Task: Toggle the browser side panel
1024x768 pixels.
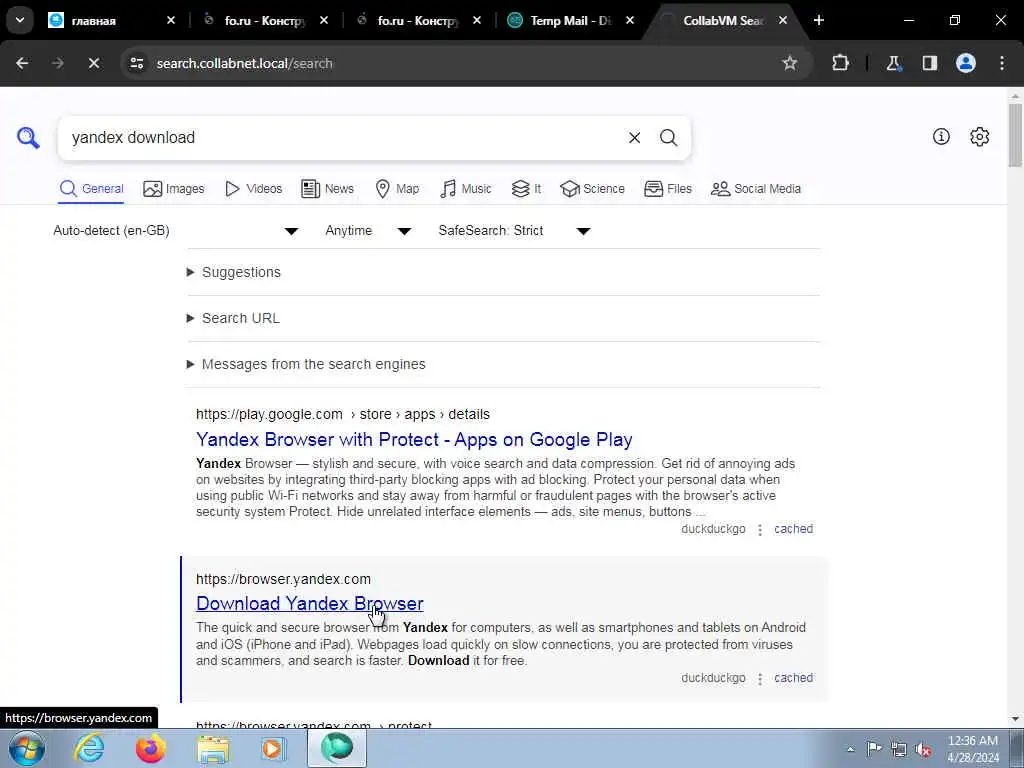Action: pyautogui.click(x=930, y=63)
